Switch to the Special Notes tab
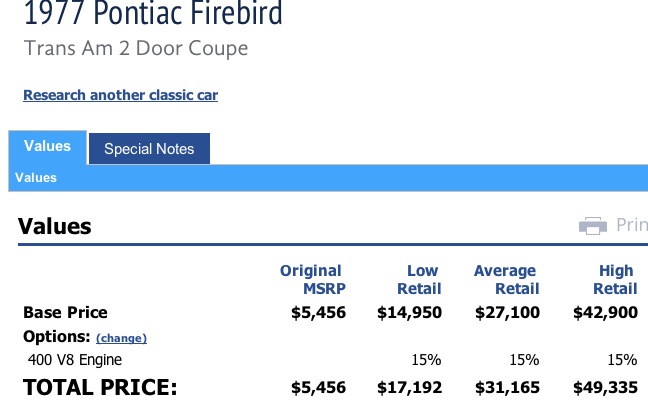 (x=149, y=149)
